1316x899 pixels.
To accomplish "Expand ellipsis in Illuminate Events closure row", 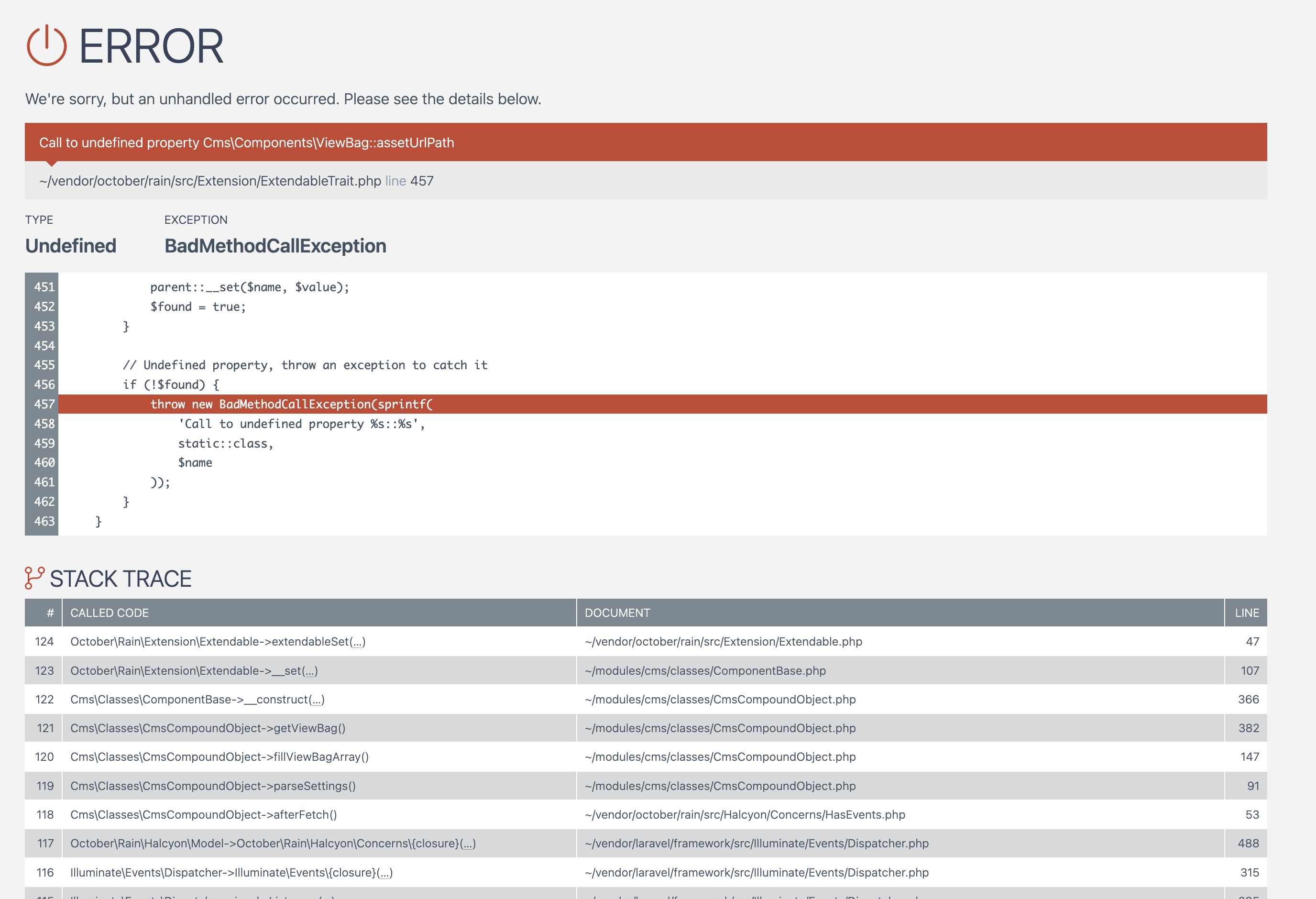I will (385, 872).
